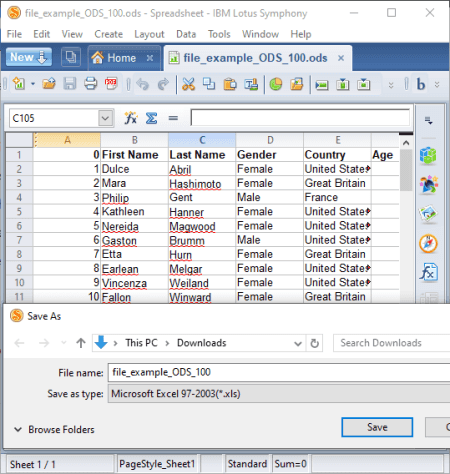This screenshot has height=474, width=450.
Task: Click the Standard selection mode in status bar
Action: pos(247,464)
